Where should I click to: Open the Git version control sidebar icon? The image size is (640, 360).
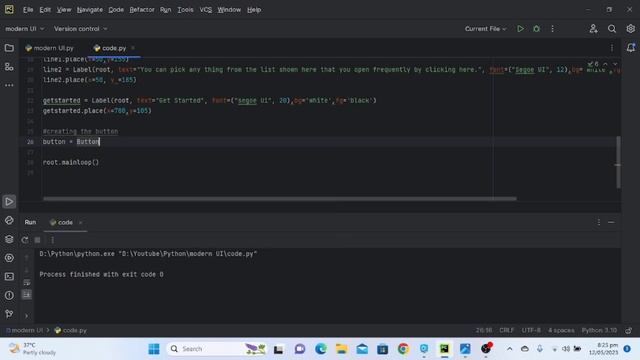point(9,314)
